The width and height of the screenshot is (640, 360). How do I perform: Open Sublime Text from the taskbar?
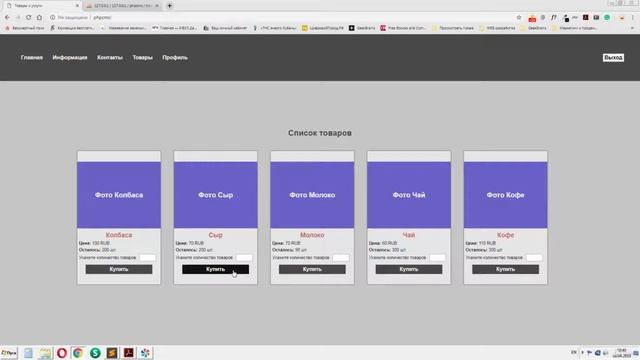pos(112,353)
